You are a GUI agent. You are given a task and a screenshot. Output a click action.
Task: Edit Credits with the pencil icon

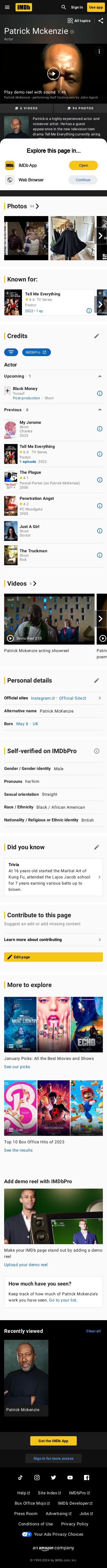click(96, 336)
